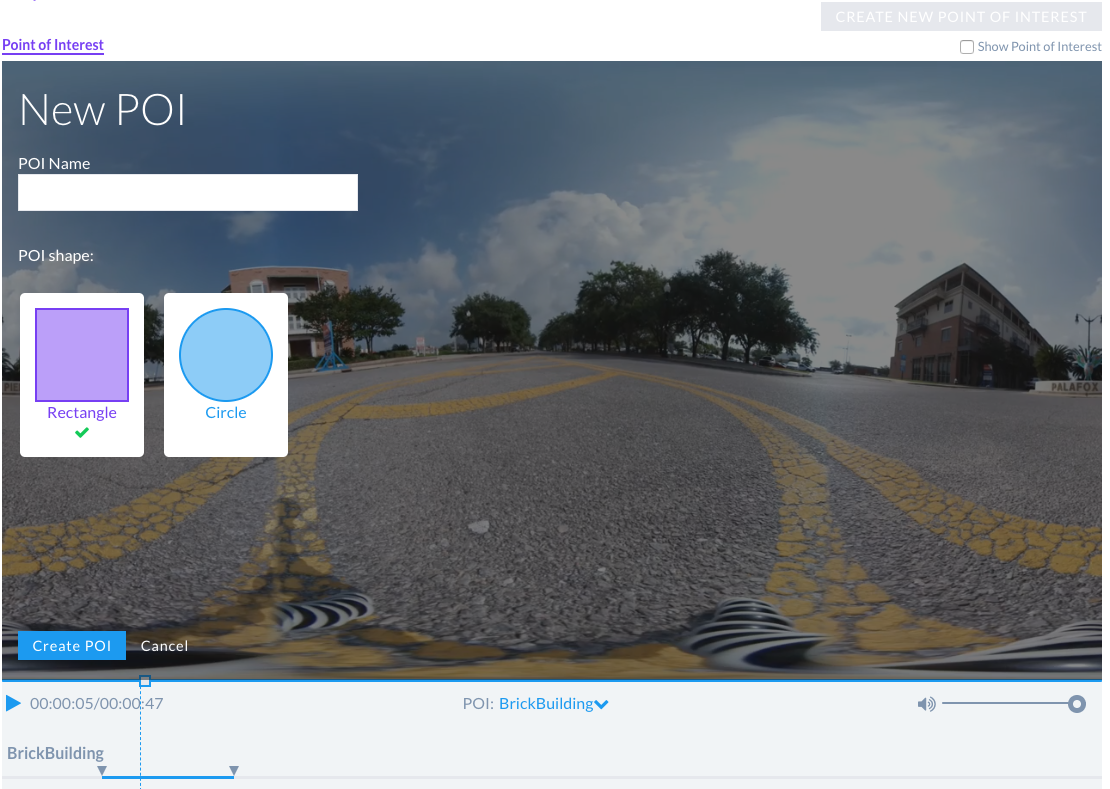The width and height of the screenshot is (1110, 789).
Task: Open the BrickBuilding POI dropdown
Action: 554,704
